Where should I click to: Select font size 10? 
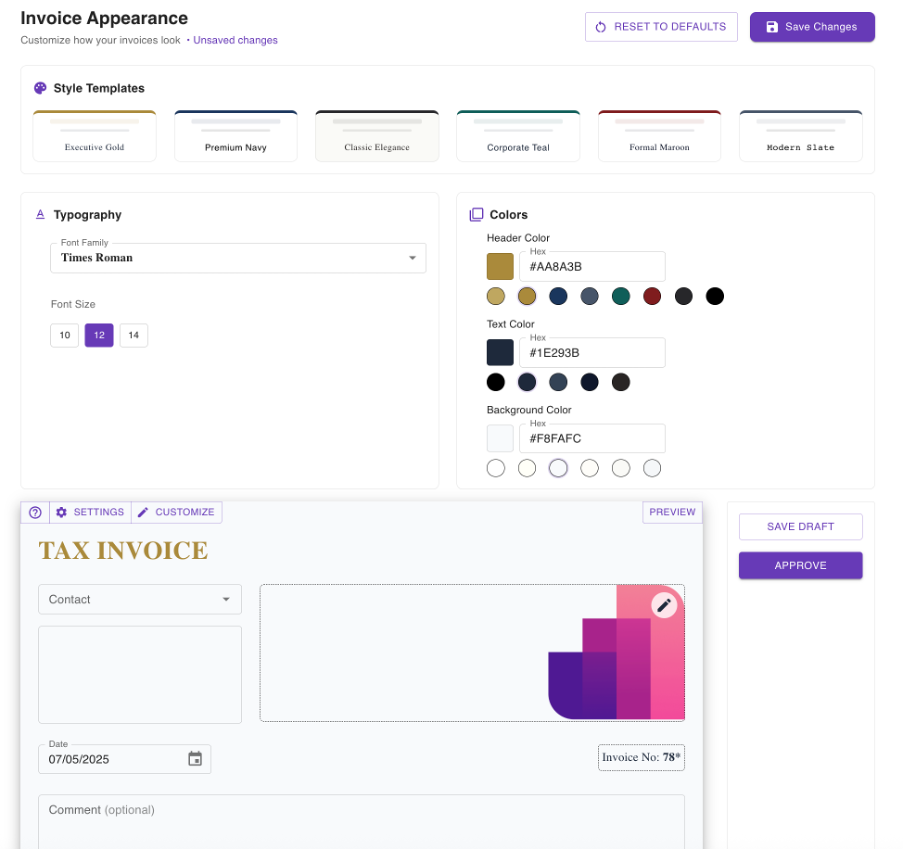65,336
